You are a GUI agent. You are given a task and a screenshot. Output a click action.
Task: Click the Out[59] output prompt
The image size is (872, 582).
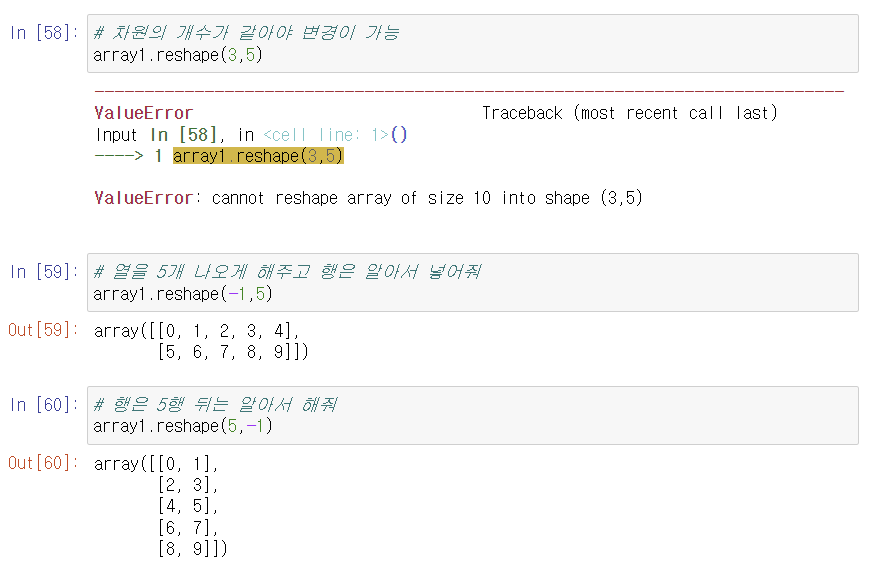click(x=43, y=330)
